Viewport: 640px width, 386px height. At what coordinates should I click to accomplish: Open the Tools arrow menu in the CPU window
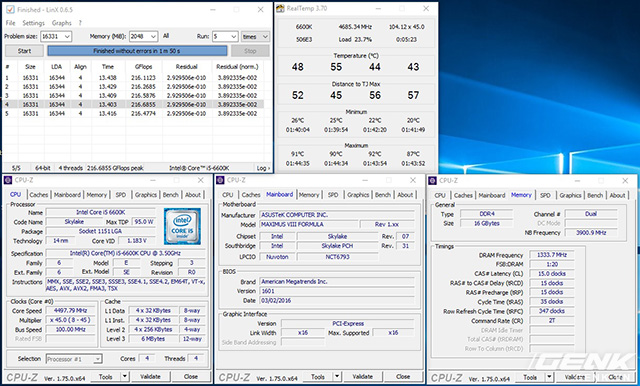coord(125,377)
